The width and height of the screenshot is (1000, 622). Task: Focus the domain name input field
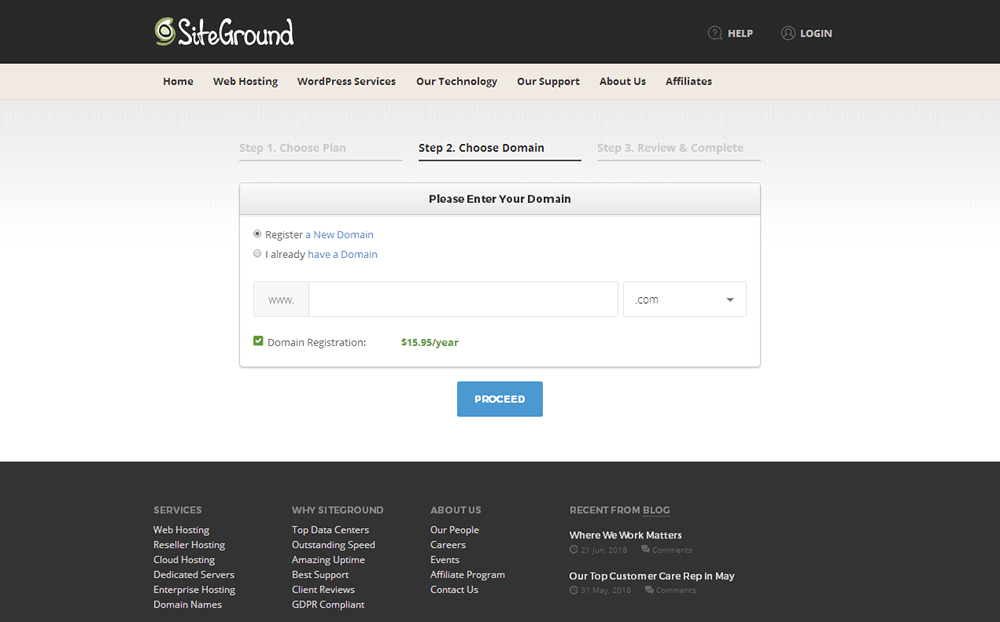tap(463, 299)
